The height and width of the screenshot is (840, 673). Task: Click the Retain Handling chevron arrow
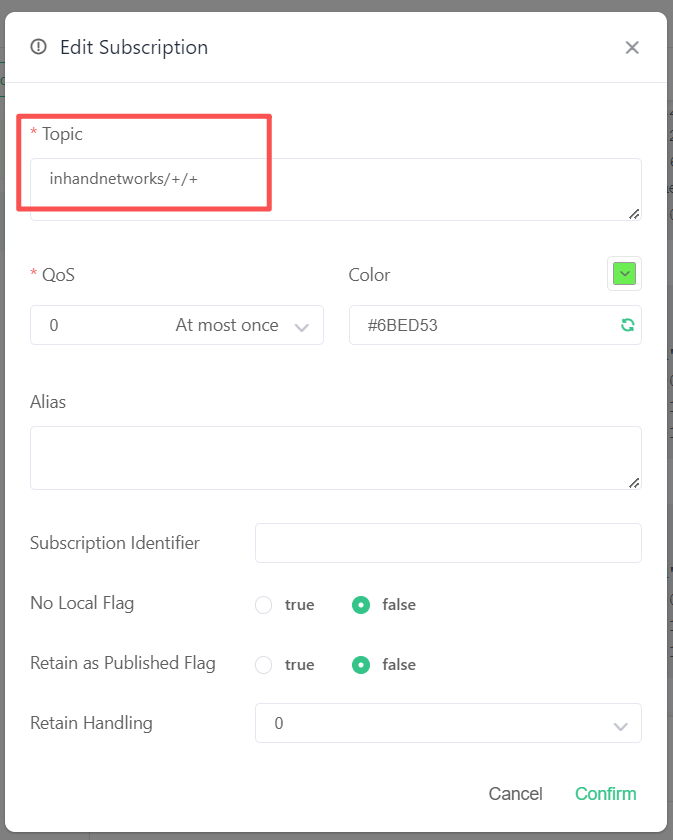pyautogui.click(x=620, y=724)
